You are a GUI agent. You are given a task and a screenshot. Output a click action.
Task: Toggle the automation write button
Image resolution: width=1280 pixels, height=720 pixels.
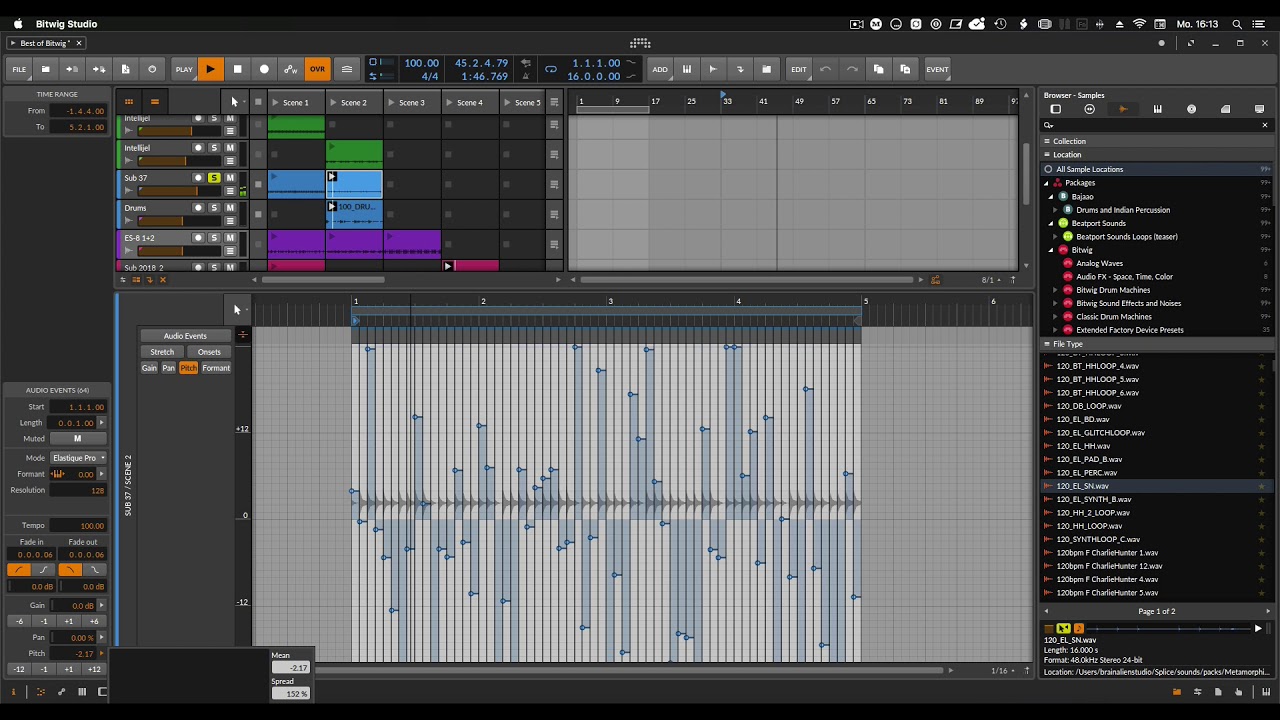click(291, 69)
